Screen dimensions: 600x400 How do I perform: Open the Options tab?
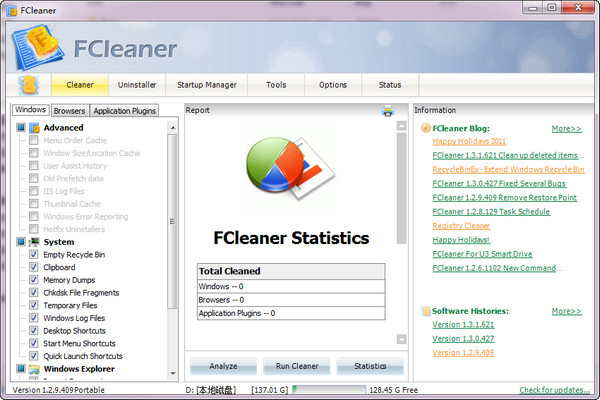[x=333, y=85]
